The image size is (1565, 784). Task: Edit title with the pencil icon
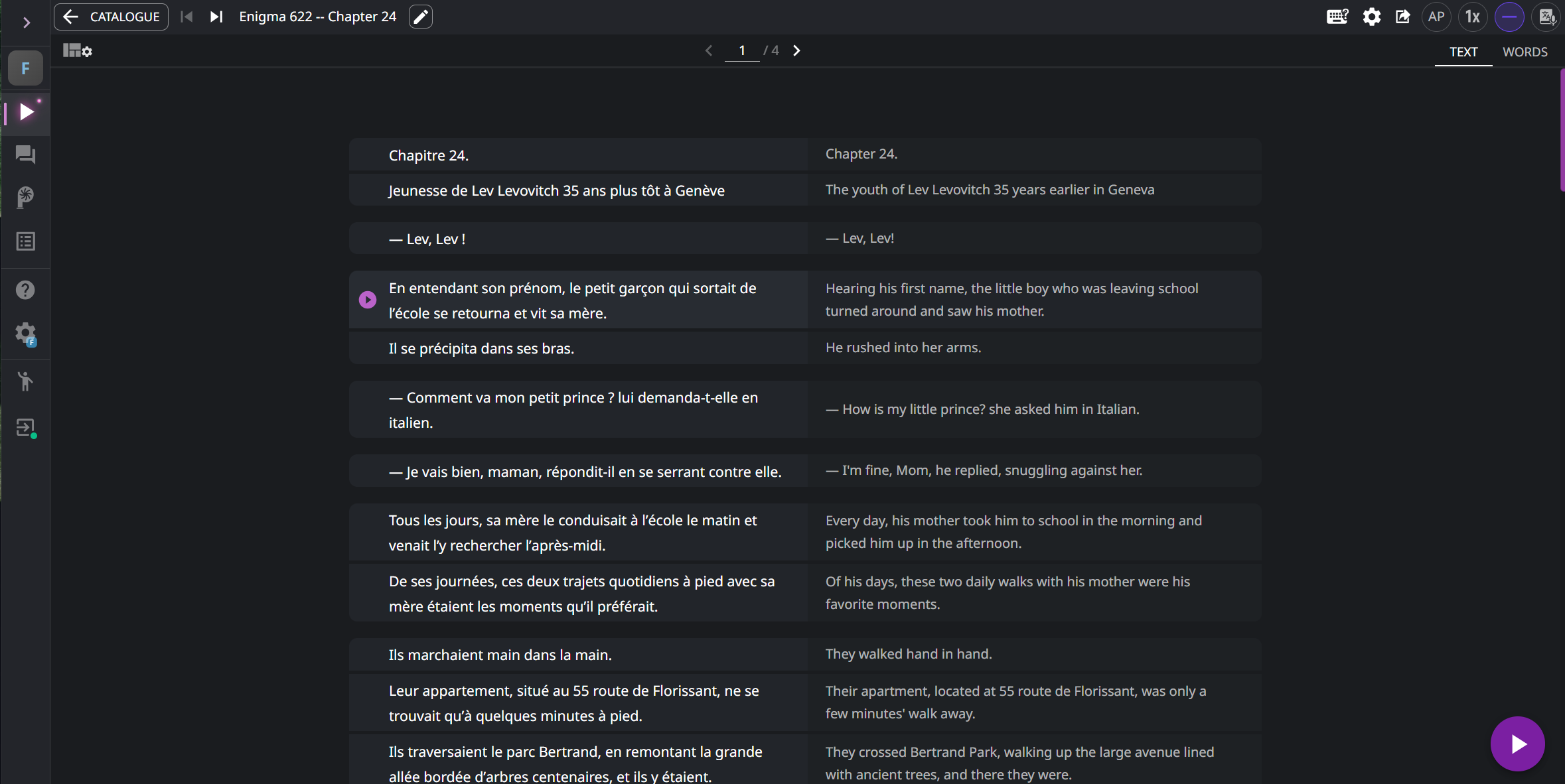pos(421,17)
